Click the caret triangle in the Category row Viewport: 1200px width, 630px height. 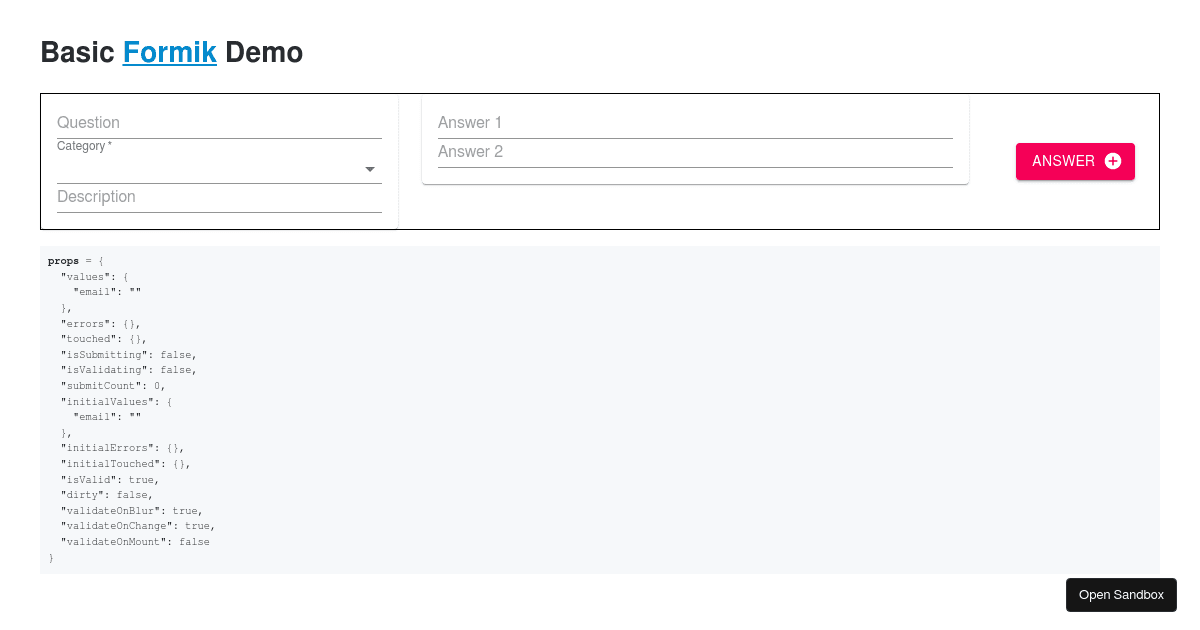pos(369,170)
